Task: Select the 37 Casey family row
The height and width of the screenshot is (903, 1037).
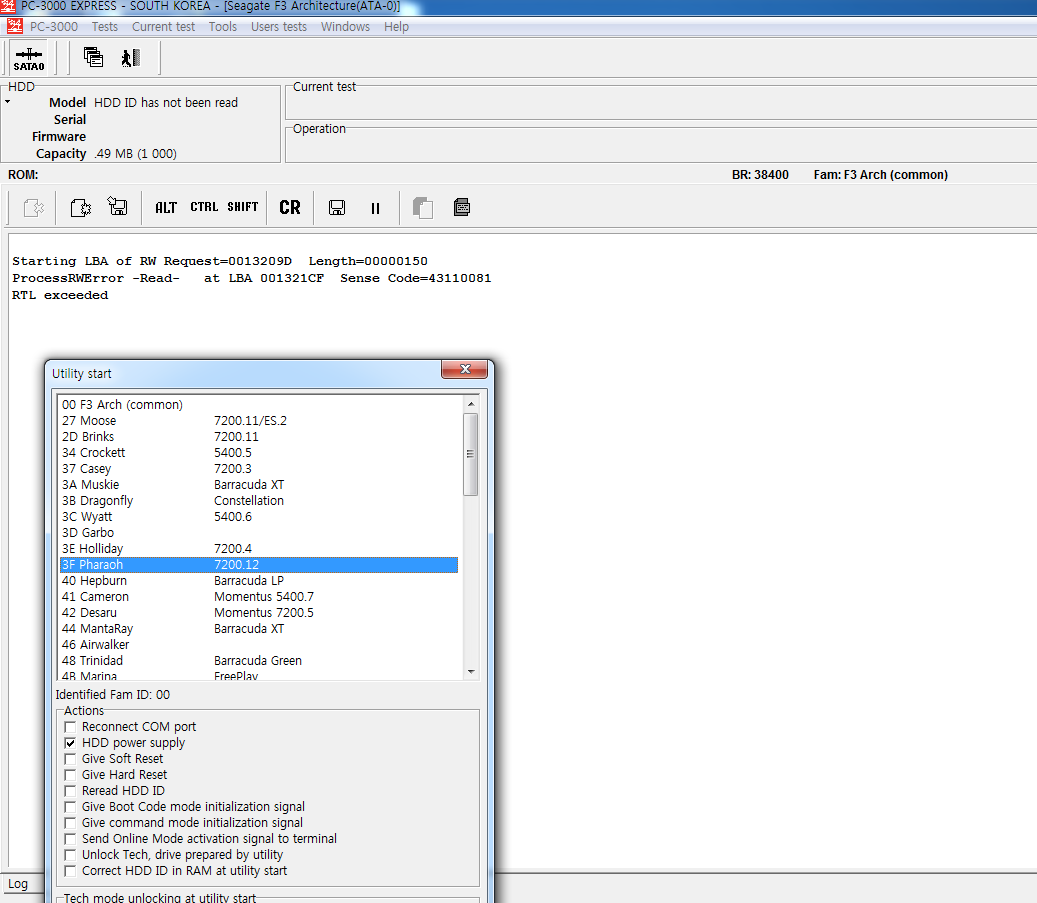Action: point(259,468)
